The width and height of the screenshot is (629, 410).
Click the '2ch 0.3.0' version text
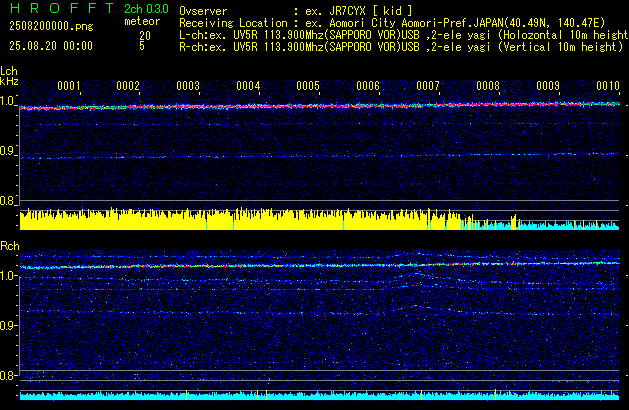(x=146, y=9)
